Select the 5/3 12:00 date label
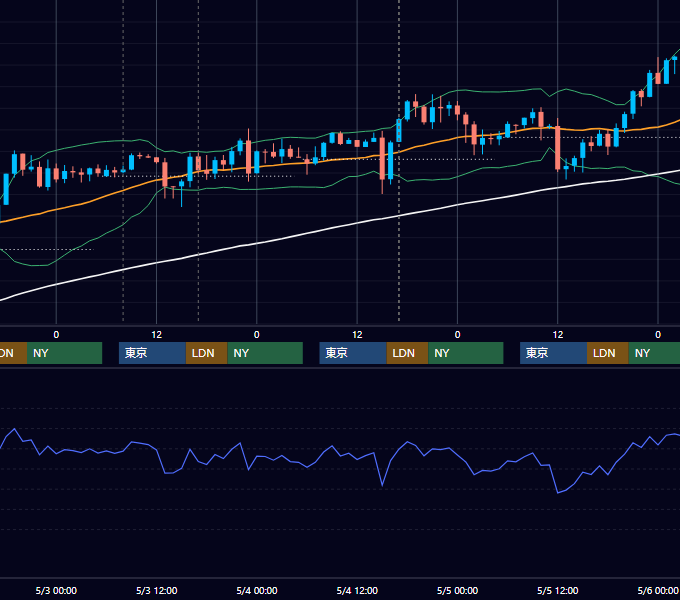Image resolution: width=680 pixels, height=600 pixels. tap(157, 590)
